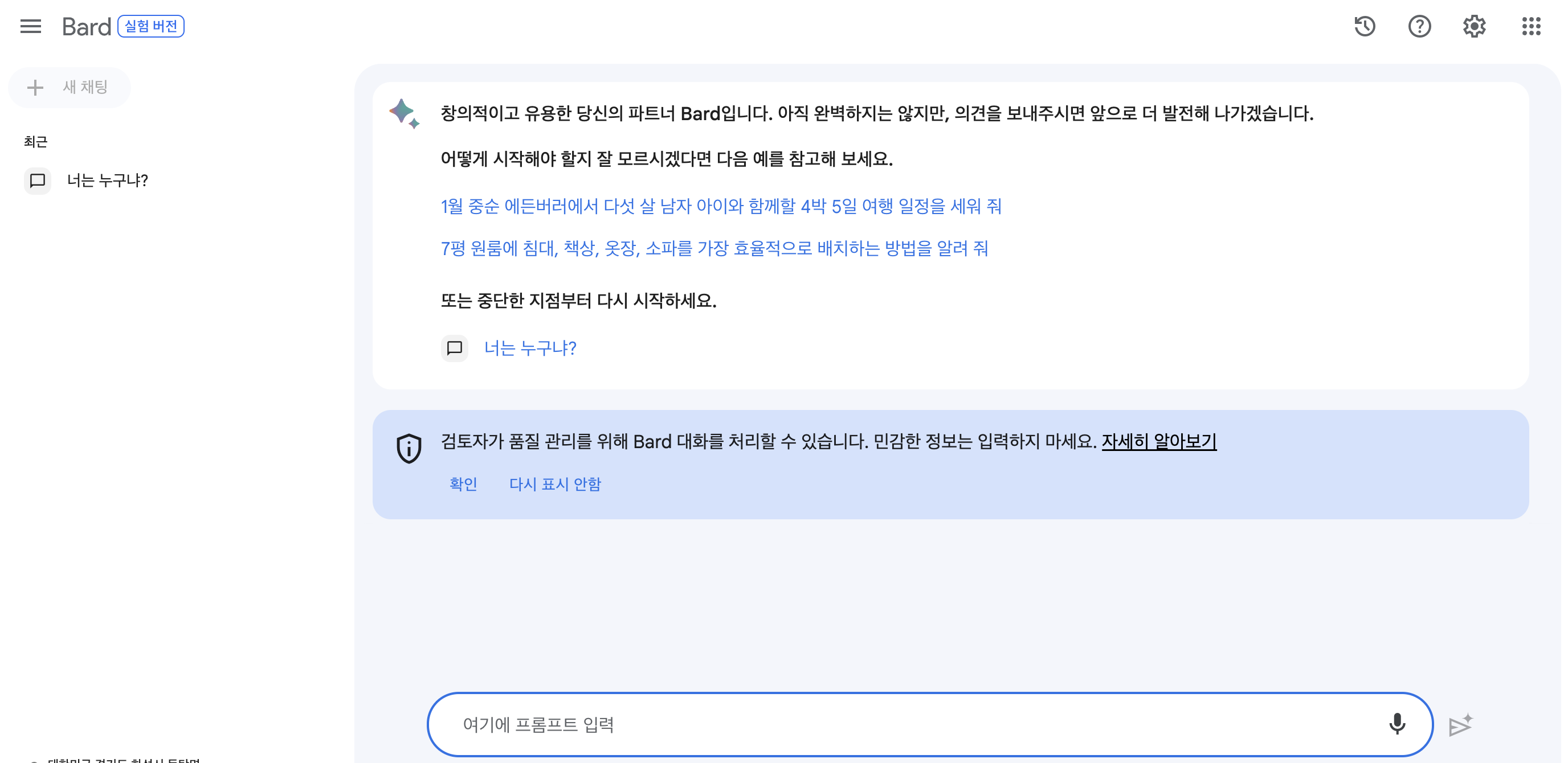Click the 실험 버전 badge
Viewport: 1568px width, 763px height.
point(150,26)
